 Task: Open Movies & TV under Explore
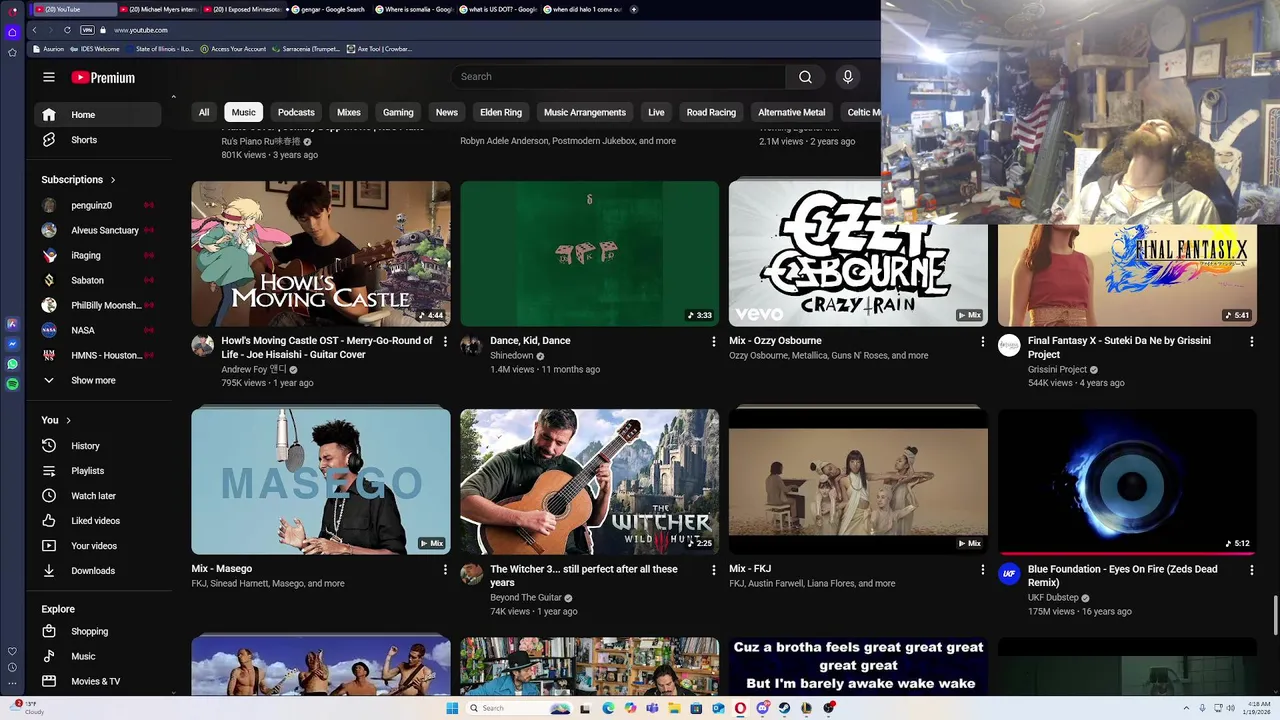pos(98,681)
